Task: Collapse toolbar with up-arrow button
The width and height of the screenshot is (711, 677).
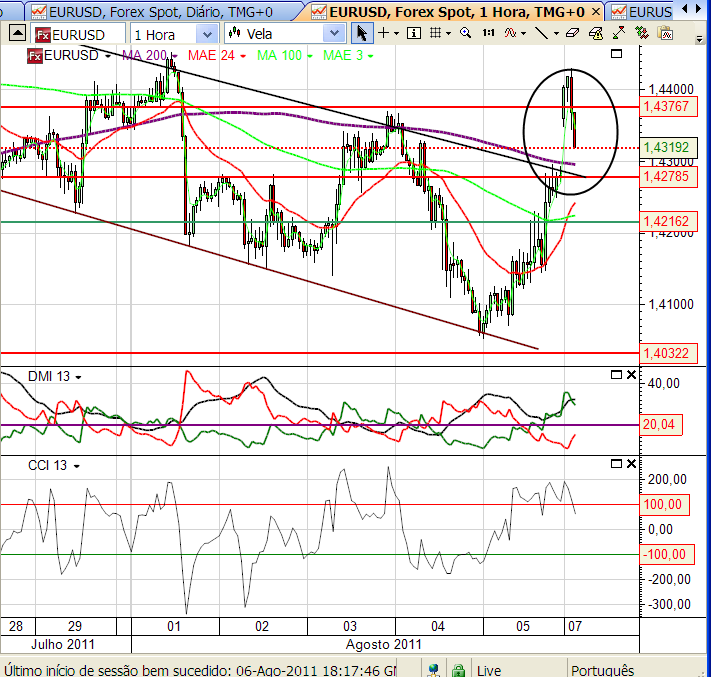Action: click(17, 33)
